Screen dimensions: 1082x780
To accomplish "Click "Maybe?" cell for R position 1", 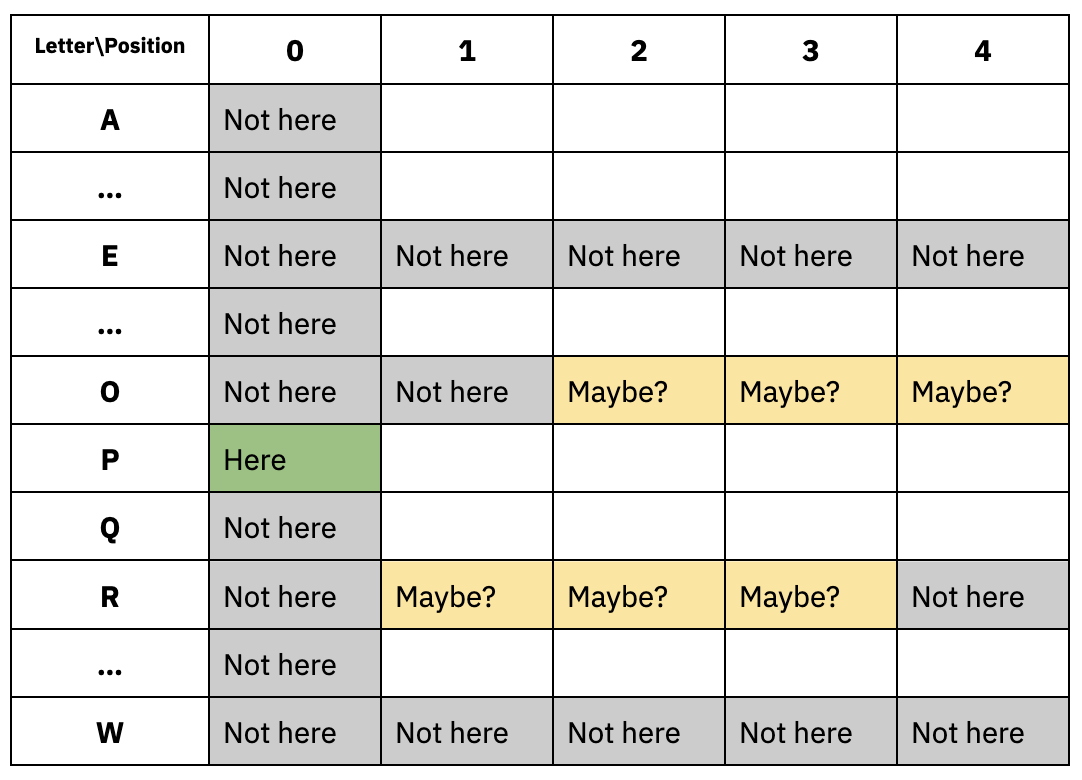I will click(466, 595).
